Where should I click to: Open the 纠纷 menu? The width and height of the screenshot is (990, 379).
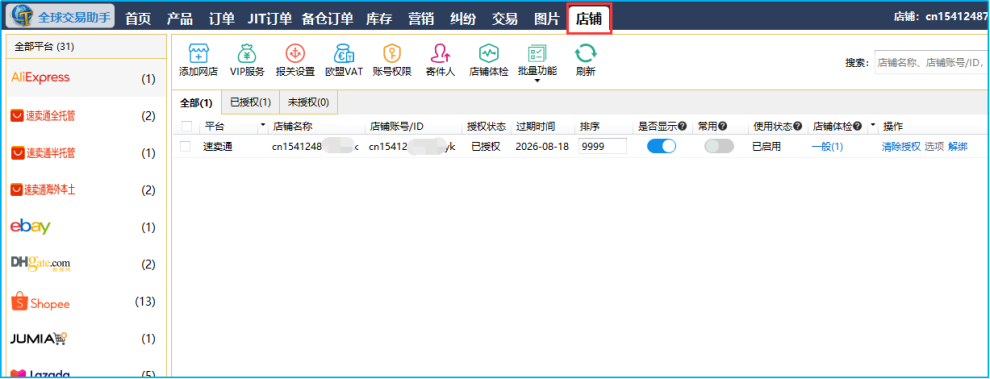click(463, 19)
